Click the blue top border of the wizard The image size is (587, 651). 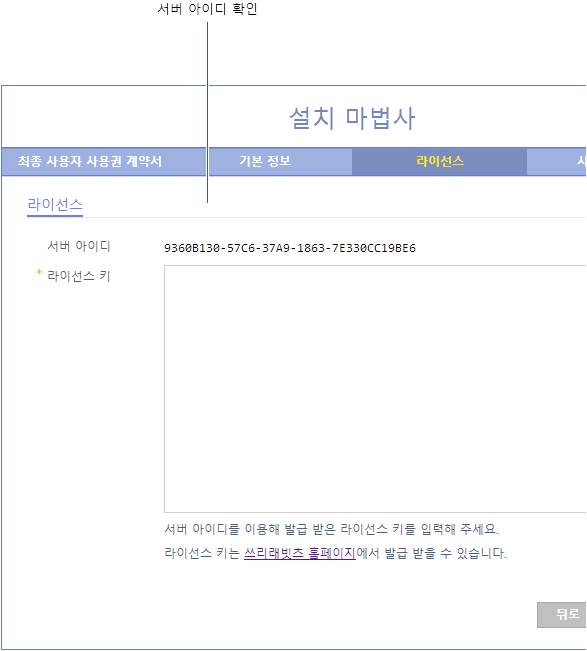(x=294, y=86)
